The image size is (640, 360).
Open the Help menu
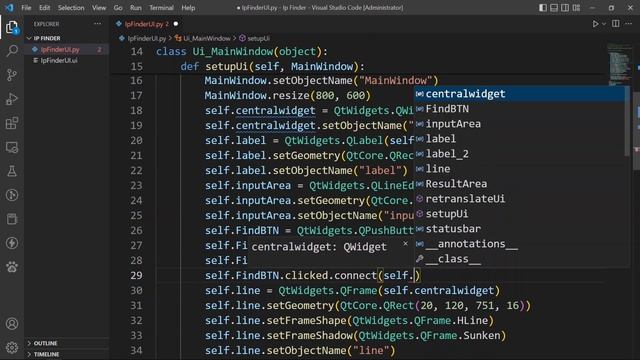(x=188, y=8)
